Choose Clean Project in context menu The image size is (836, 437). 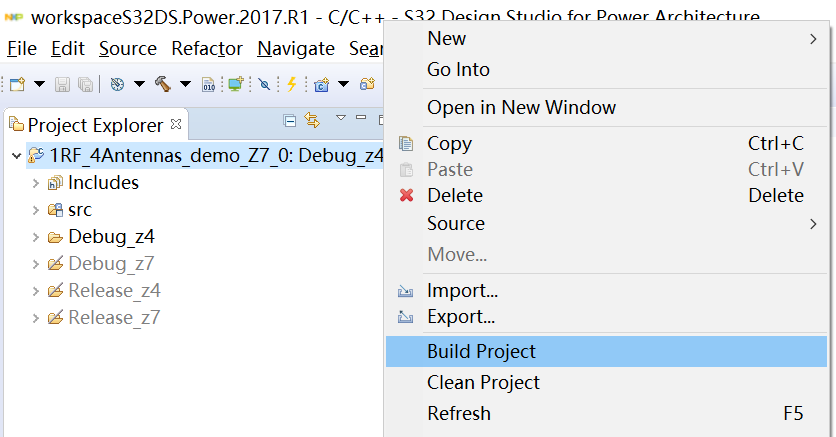coord(483,382)
